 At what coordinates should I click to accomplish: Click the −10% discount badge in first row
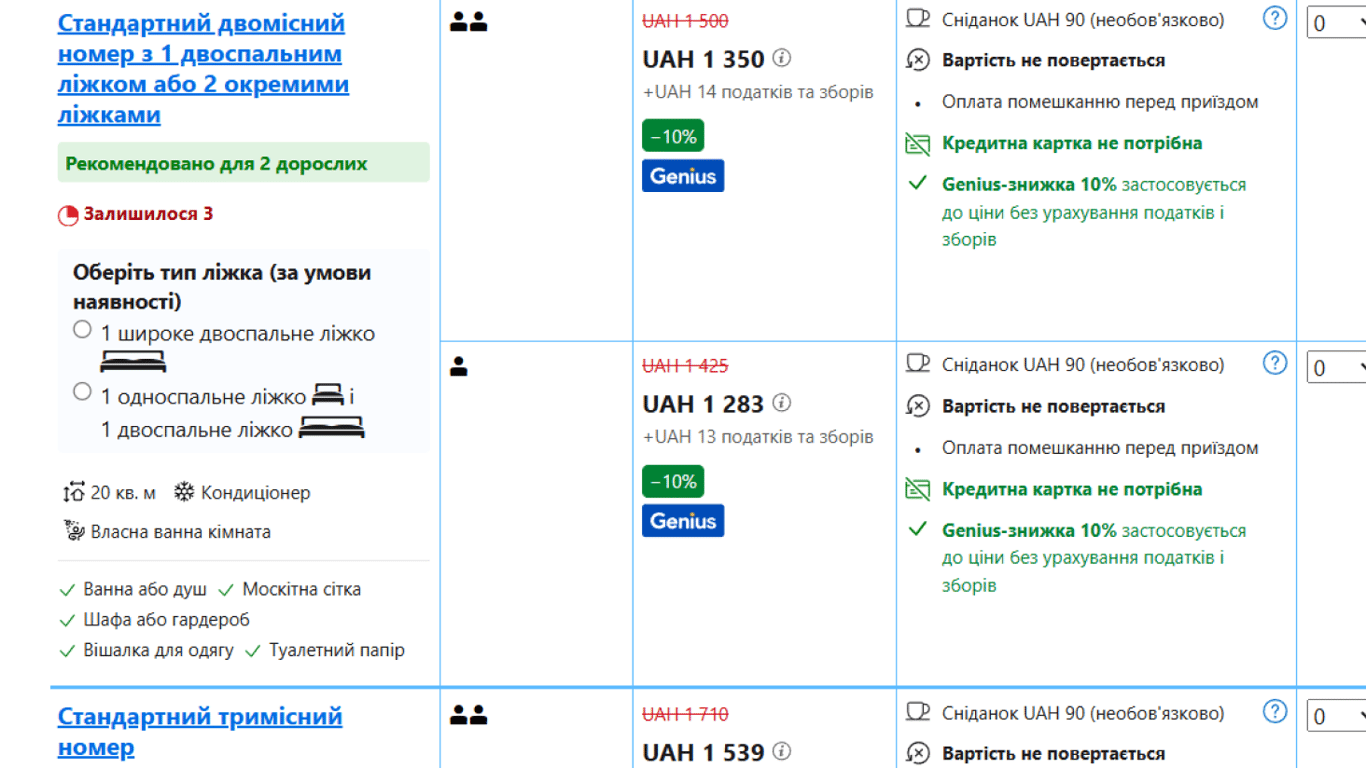tap(673, 136)
